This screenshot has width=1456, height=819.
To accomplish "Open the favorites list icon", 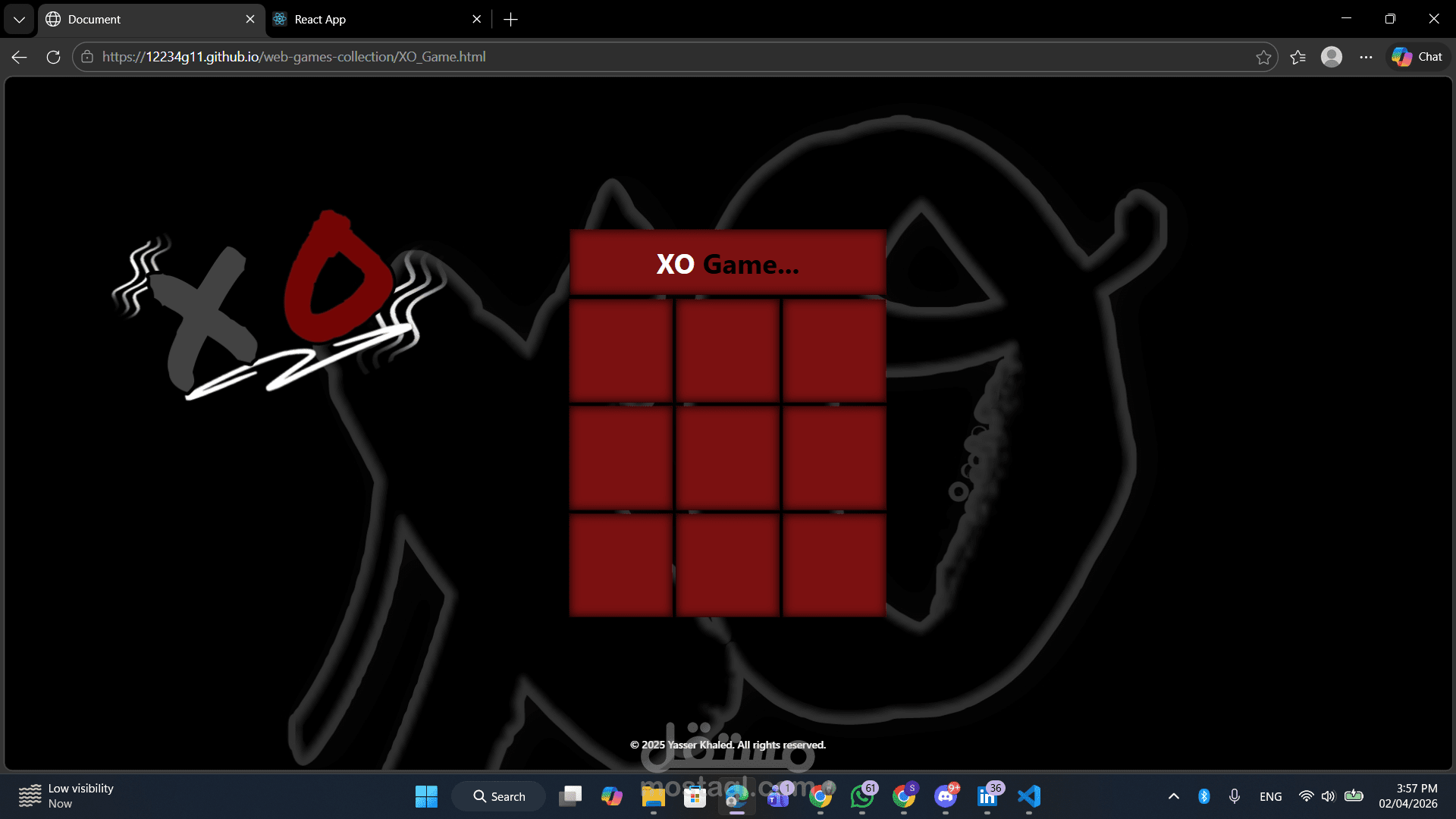I will [1298, 57].
